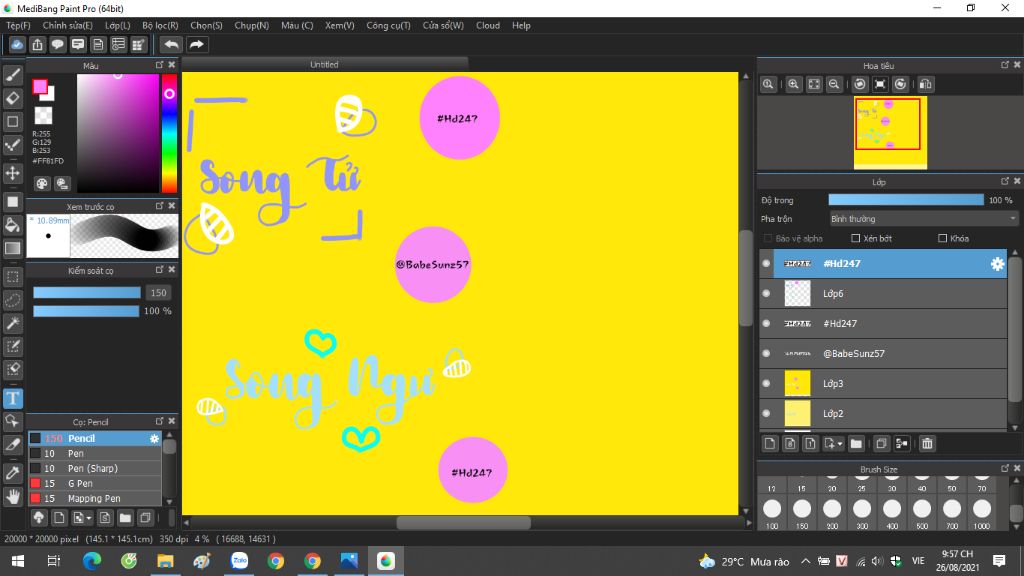The image size is (1024, 576).
Task: Hide the @BabeSunz57 layer
Action: click(767, 354)
